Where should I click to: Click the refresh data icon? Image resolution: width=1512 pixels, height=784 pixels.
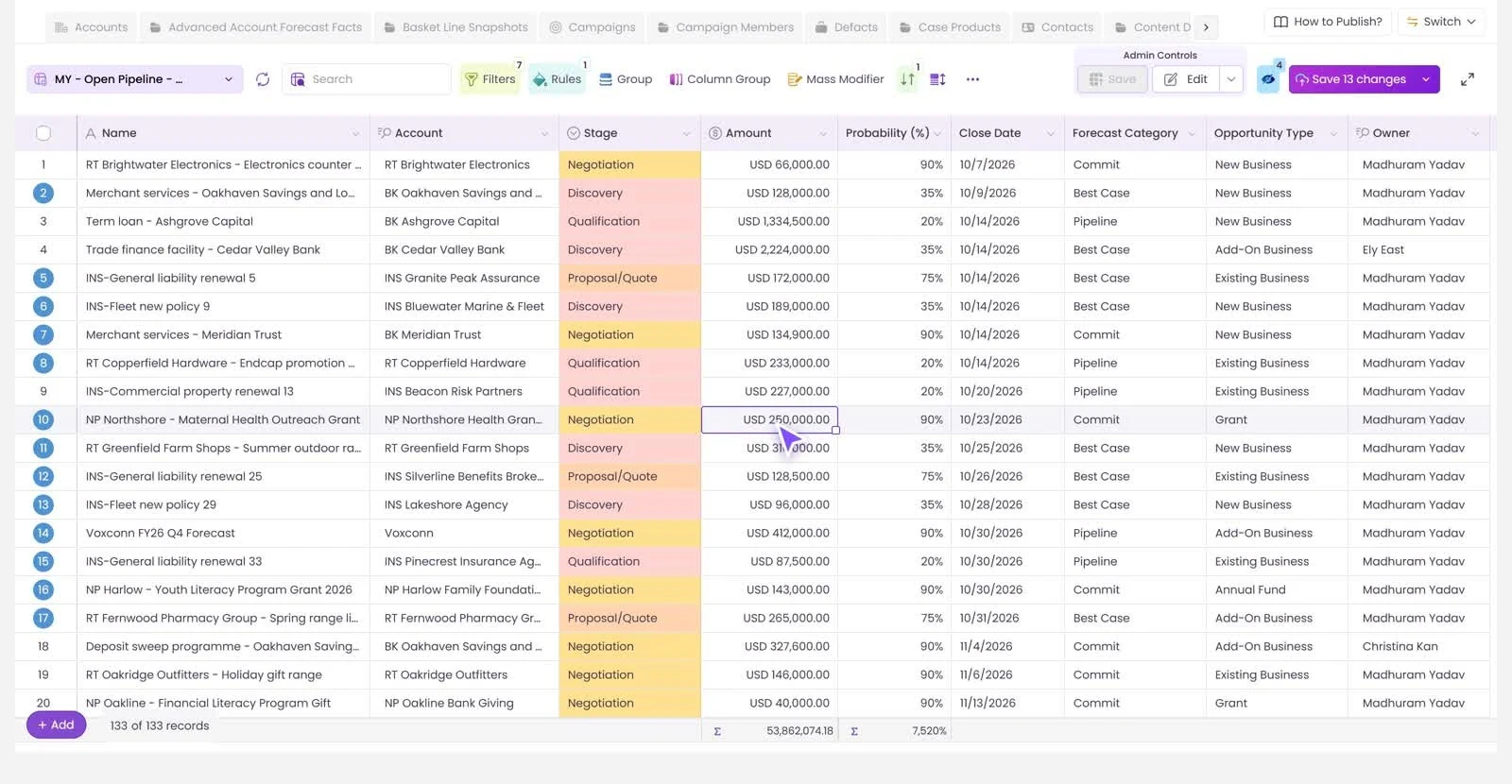click(x=263, y=79)
